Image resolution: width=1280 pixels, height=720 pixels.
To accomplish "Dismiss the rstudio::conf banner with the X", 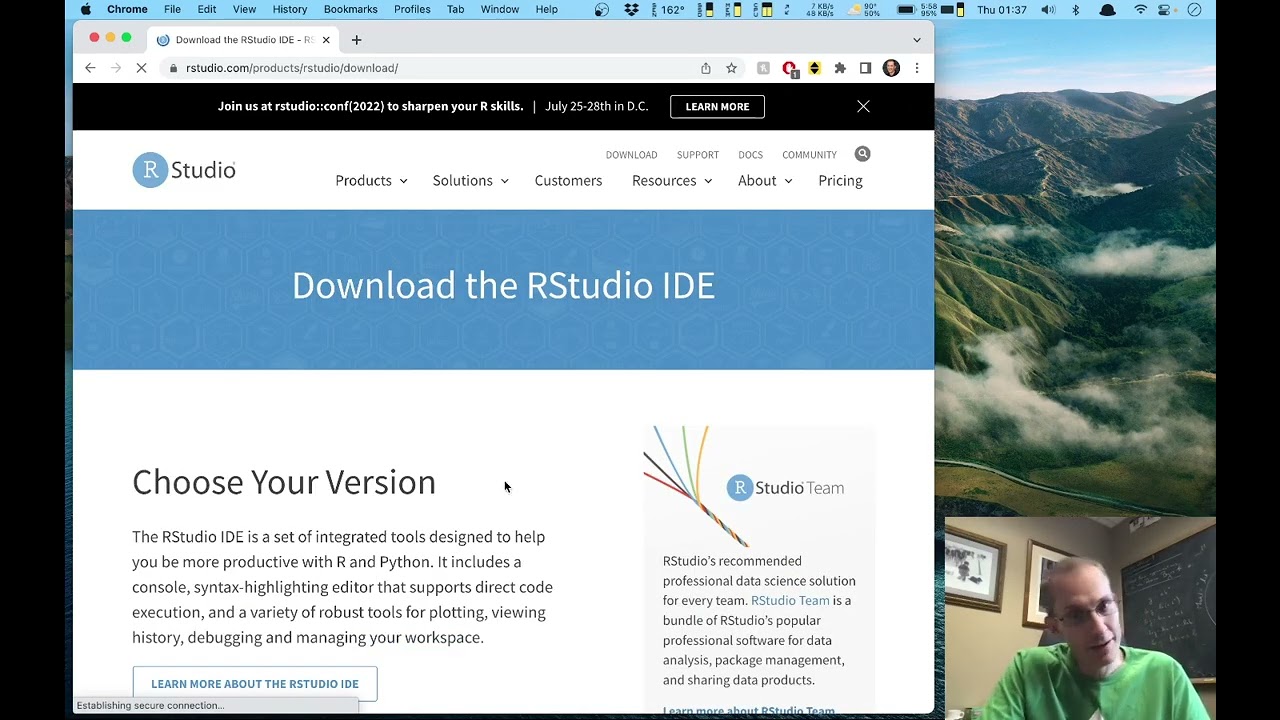I will click(863, 106).
